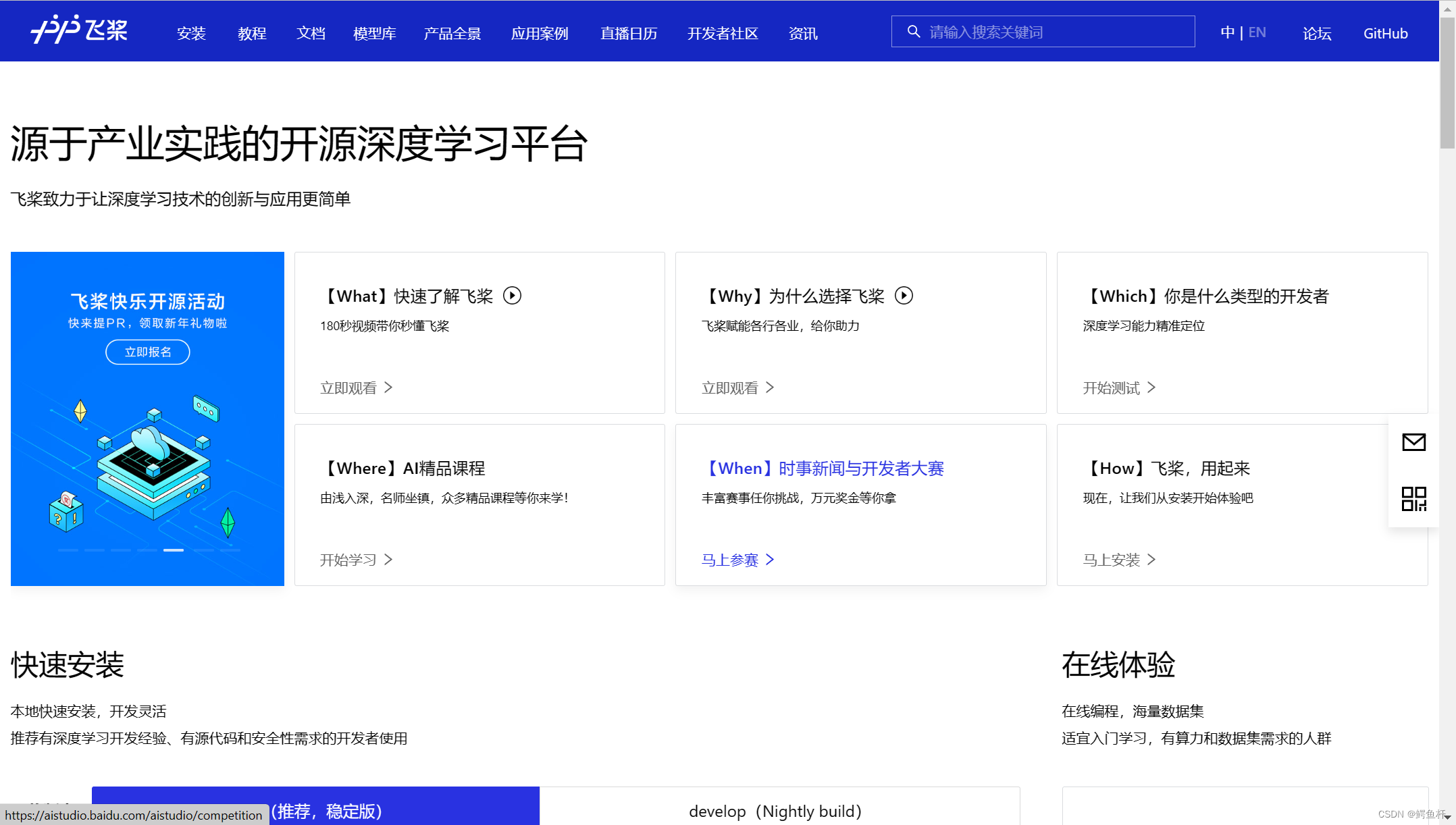Show the QR code icon panel
This screenshot has height=825, width=1456.
[1413, 499]
